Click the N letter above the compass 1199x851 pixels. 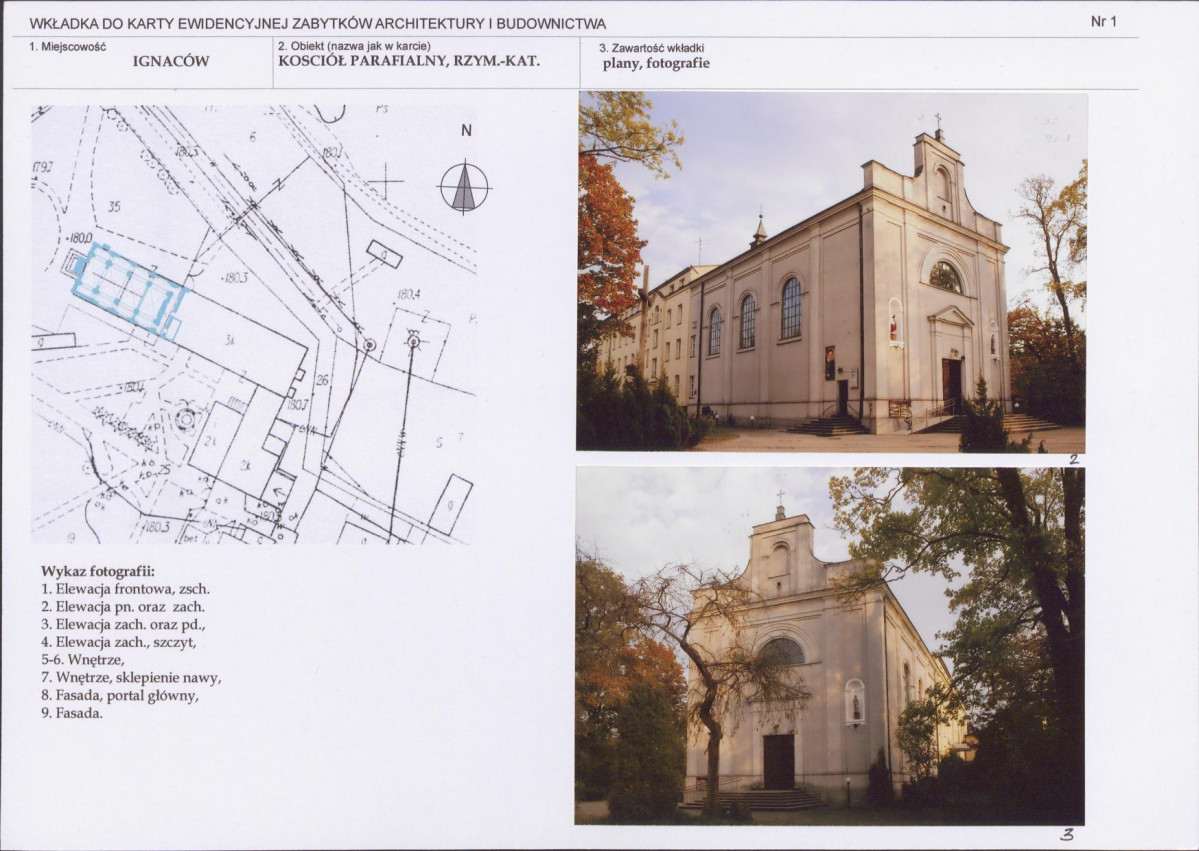[x=464, y=130]
